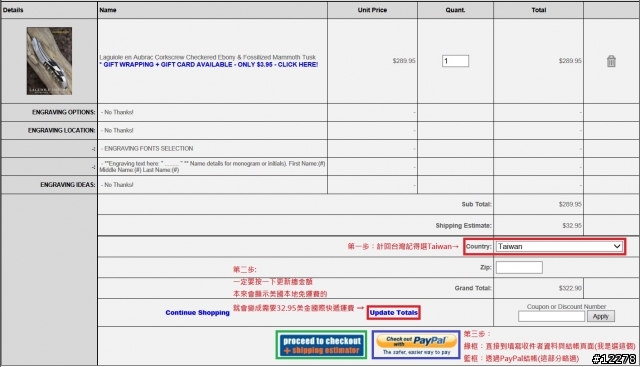The height and width of the screenshot is (367, 640).
Task: Click the Details column header
Action: tap(13, 10)
